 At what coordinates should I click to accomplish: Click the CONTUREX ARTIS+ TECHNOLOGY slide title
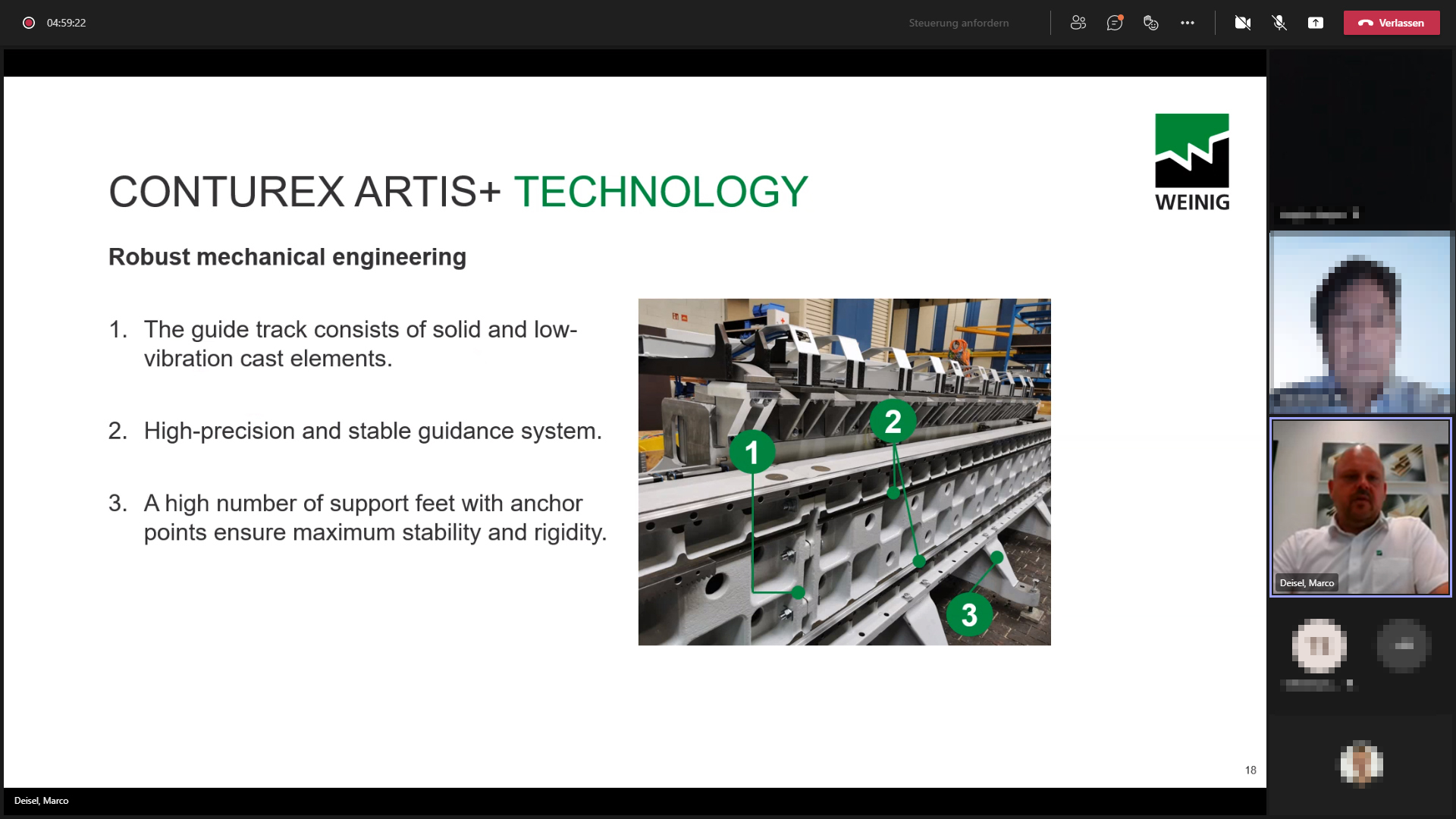click(458, 192)
